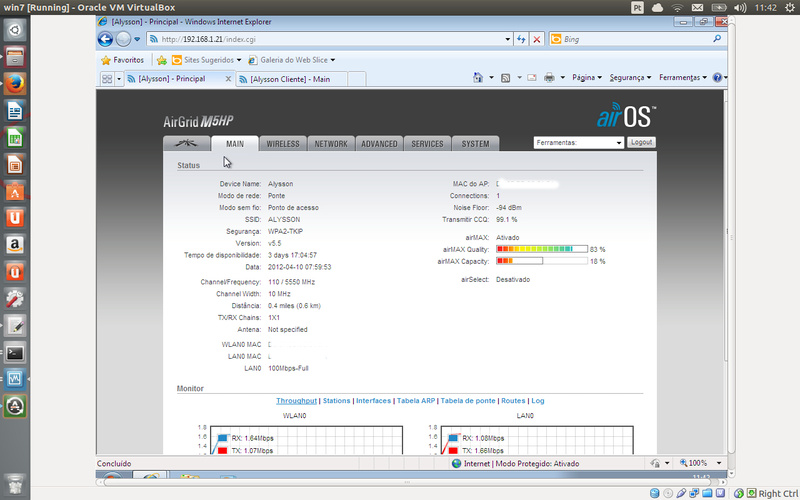
Task: Switch to the SERVICES tab
Action: pyautogui.click(x=427, y=144)
